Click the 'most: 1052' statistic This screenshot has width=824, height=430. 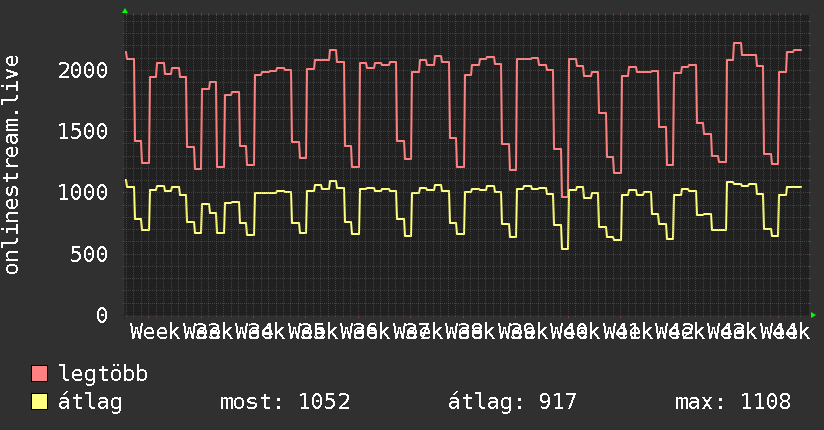[x=285, y=402]
